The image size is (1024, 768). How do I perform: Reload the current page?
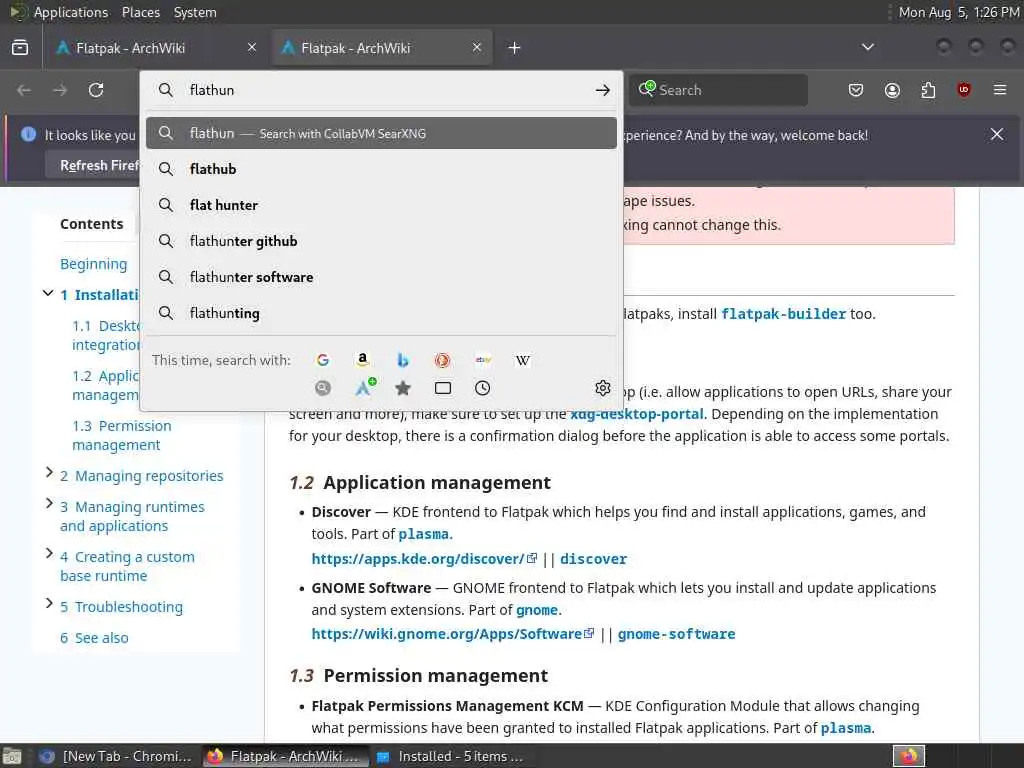pos(96,90)
